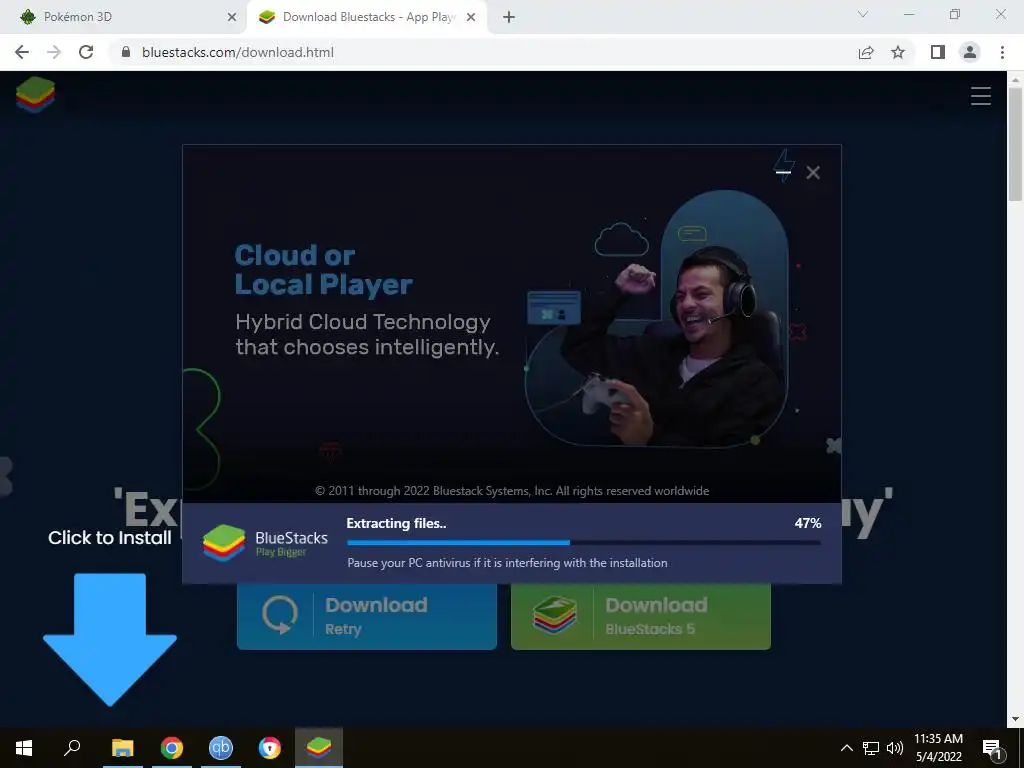Bookmark this page with the star
This screenshot has height=768, width=1024.
click(x=898, y=52)
